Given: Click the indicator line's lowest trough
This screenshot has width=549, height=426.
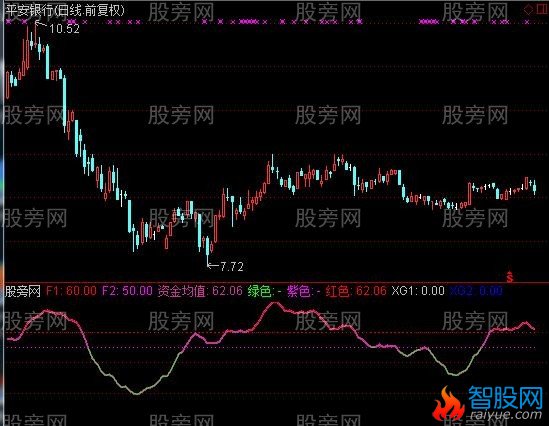Looking at the screenshot, I should (x=137, y=393).
